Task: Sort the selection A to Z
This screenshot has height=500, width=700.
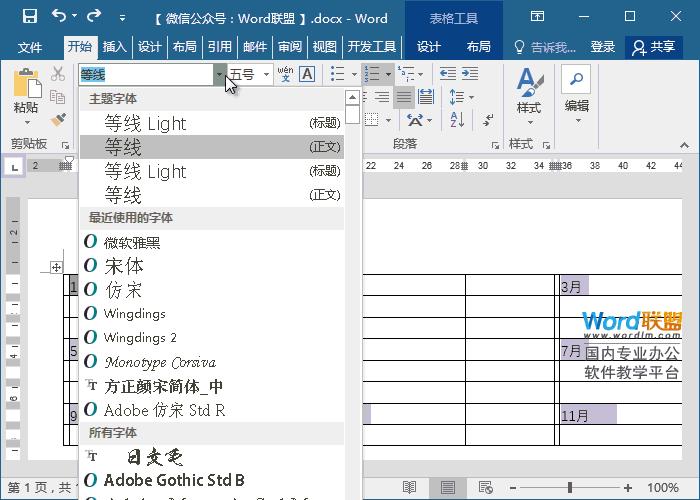Action: click(457, 120)
